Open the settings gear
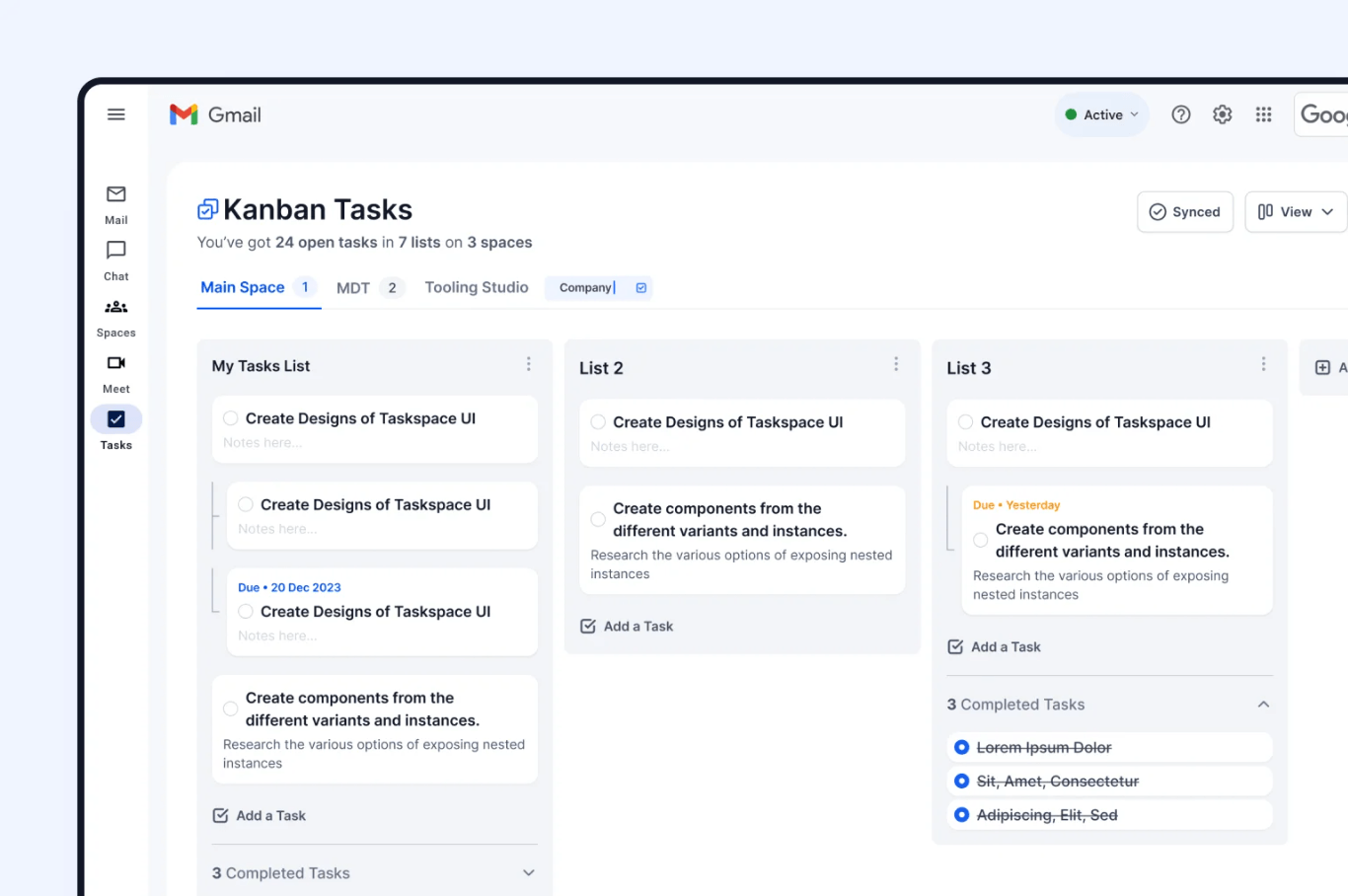1348x896 pixels. (1223, 114)
